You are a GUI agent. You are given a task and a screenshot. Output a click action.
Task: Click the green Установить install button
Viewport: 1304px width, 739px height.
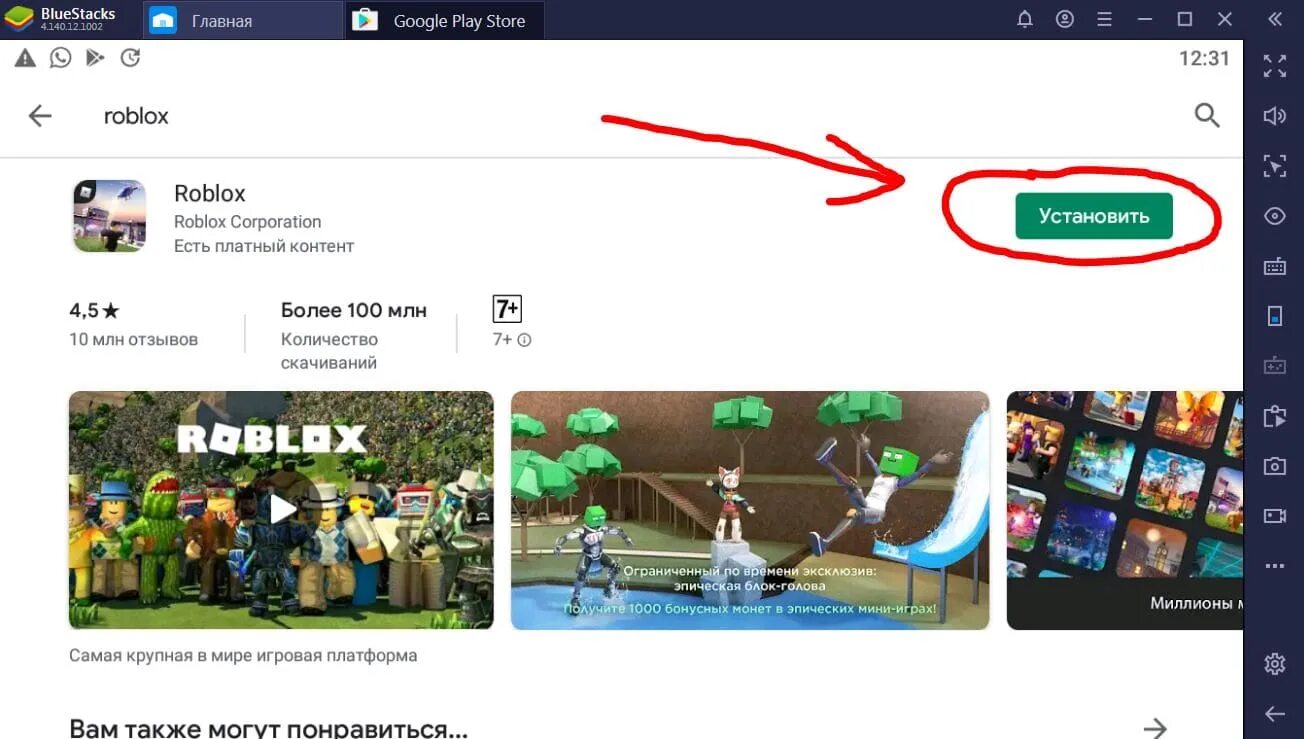tap(1094, 216)
